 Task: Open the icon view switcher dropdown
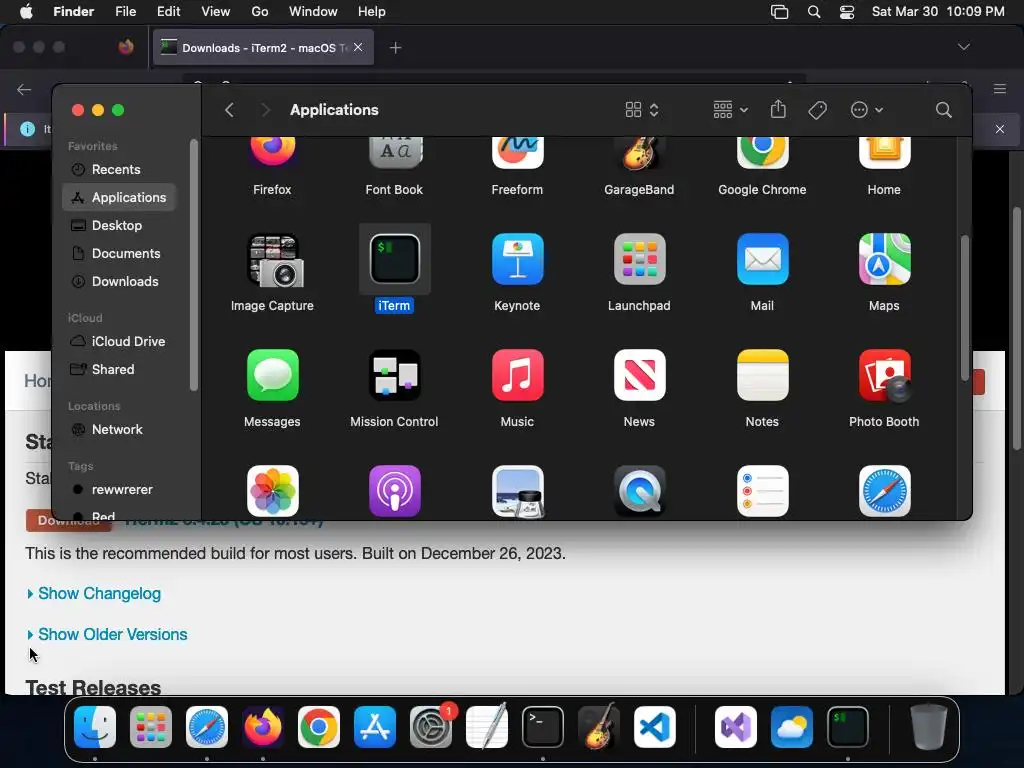click(642, 110)
